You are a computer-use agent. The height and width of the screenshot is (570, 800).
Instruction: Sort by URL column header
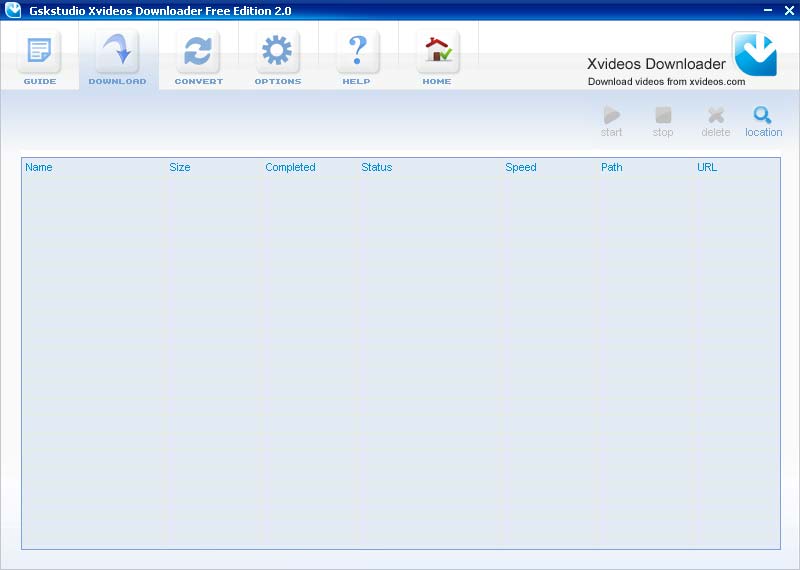point(707,167)
